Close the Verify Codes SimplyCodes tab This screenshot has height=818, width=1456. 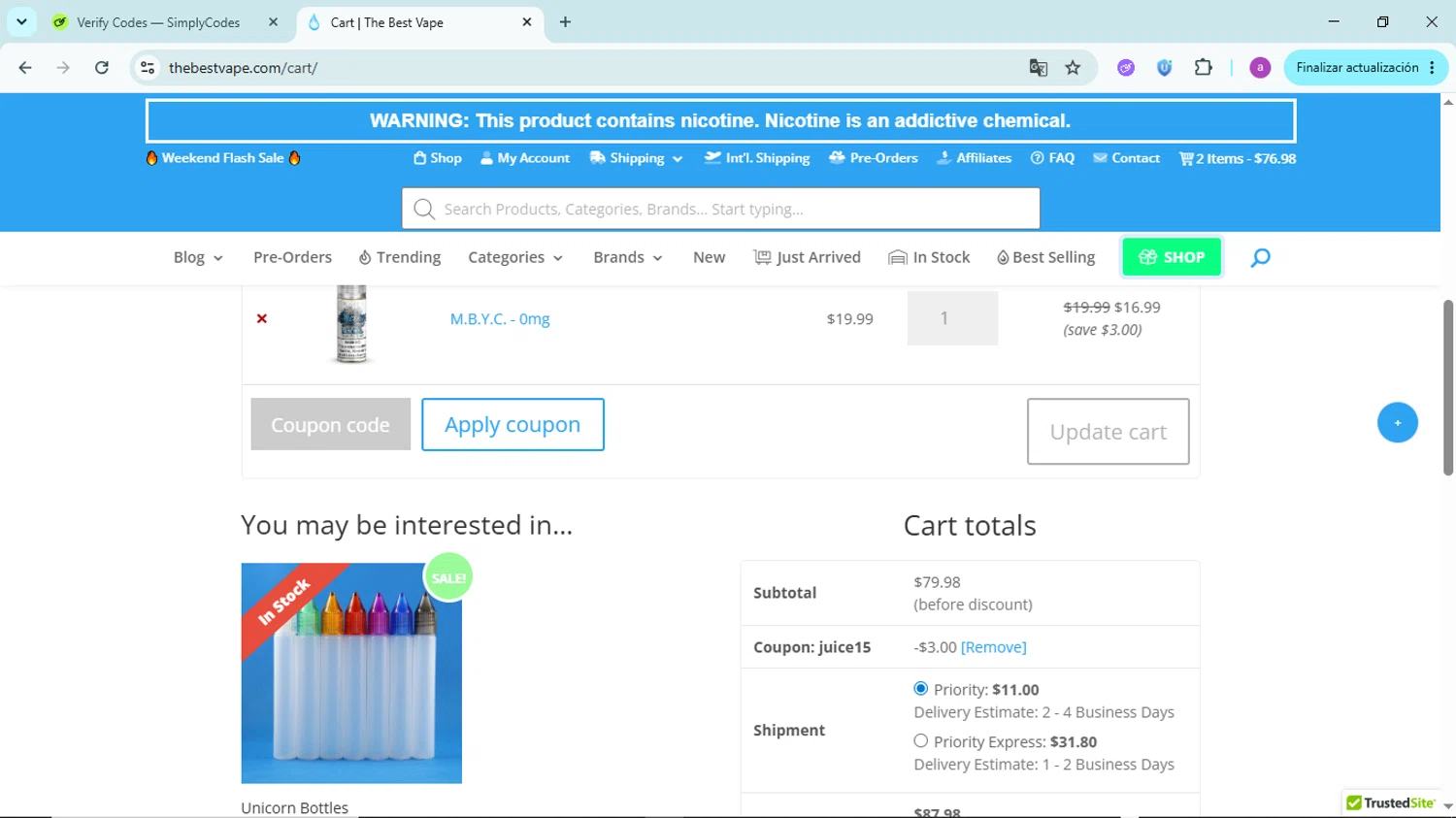click(274, 22)
